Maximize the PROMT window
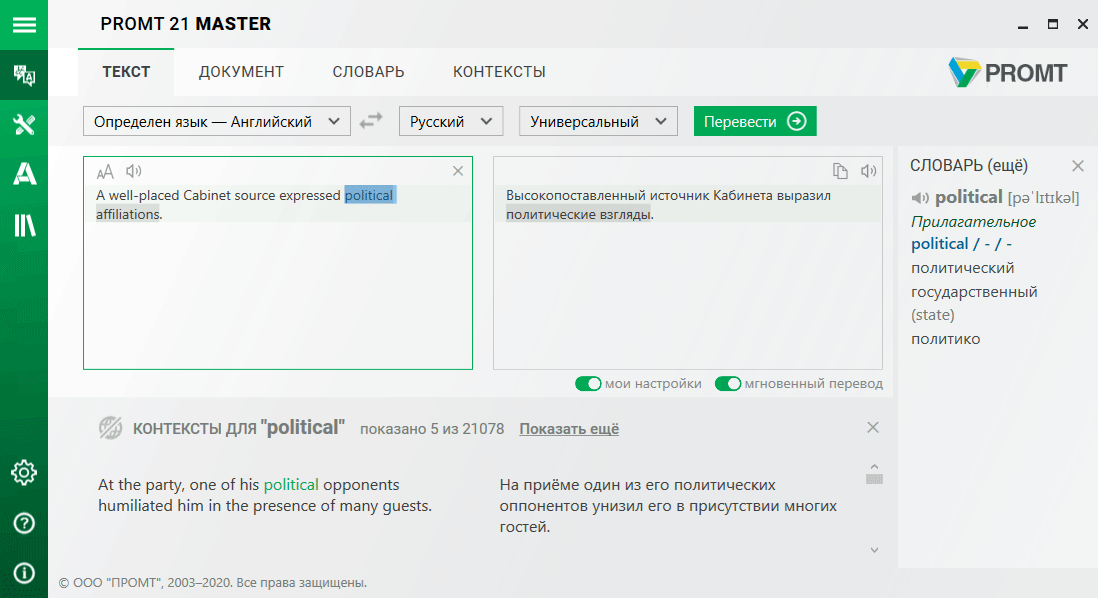Screen dimensions: 1098x598 [x=1052, y=25]
